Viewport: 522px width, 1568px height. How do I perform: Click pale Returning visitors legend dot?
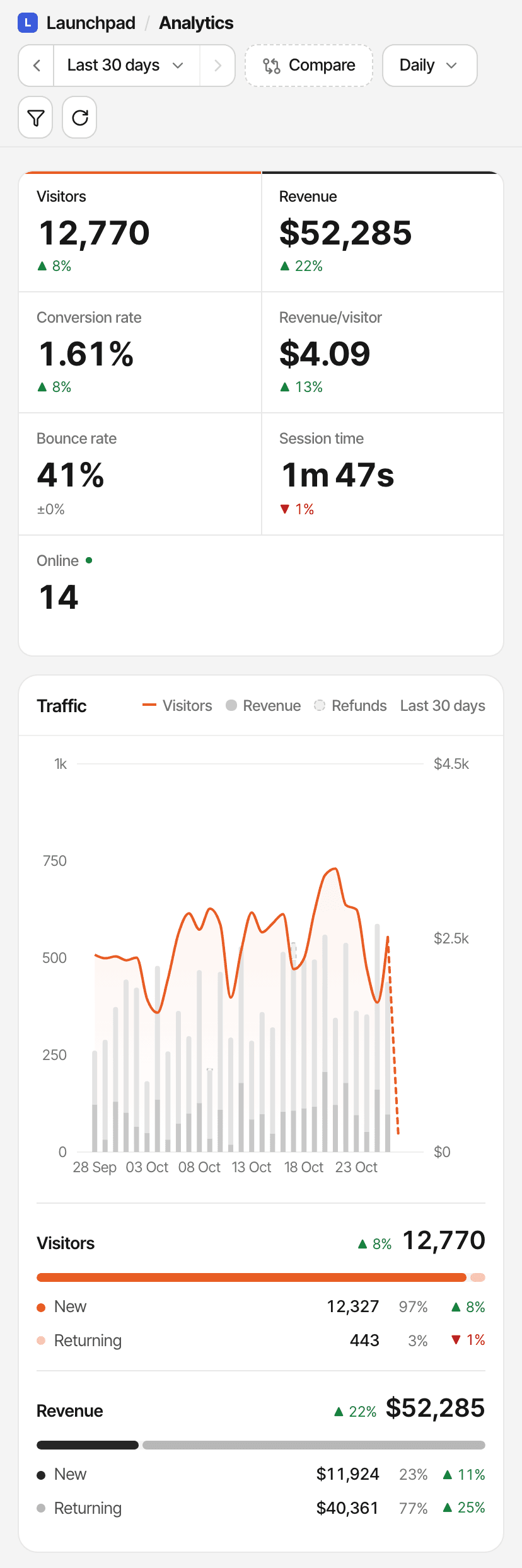pos(41,1340)
